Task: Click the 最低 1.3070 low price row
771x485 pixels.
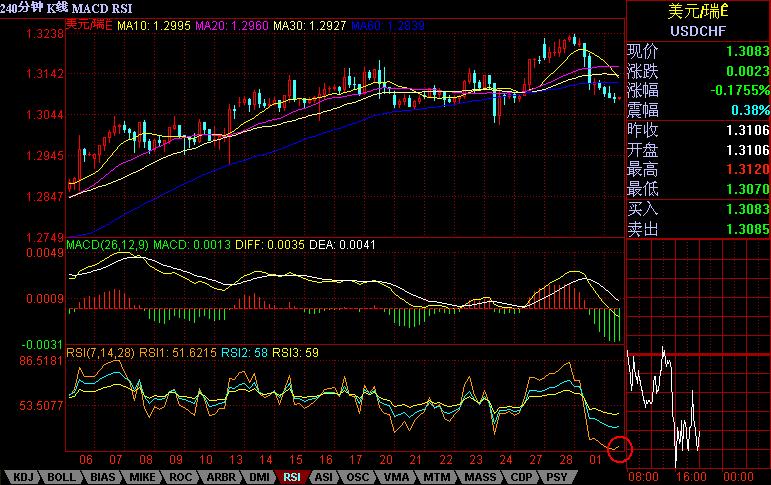Action: [x=698, y=189]
